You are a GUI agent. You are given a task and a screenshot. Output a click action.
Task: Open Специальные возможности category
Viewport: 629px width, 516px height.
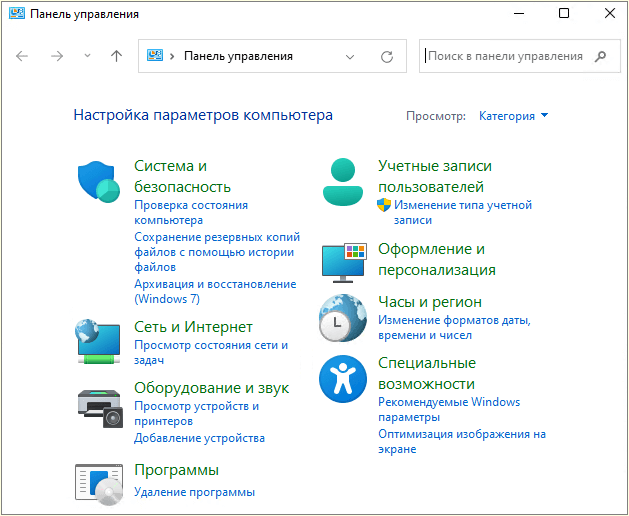pos(427,373)
